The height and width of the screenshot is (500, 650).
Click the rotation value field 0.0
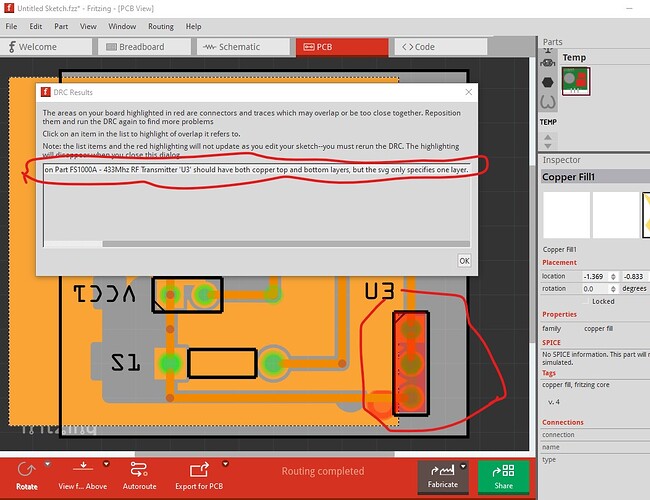pyautogui.click(x=595, y=289)
